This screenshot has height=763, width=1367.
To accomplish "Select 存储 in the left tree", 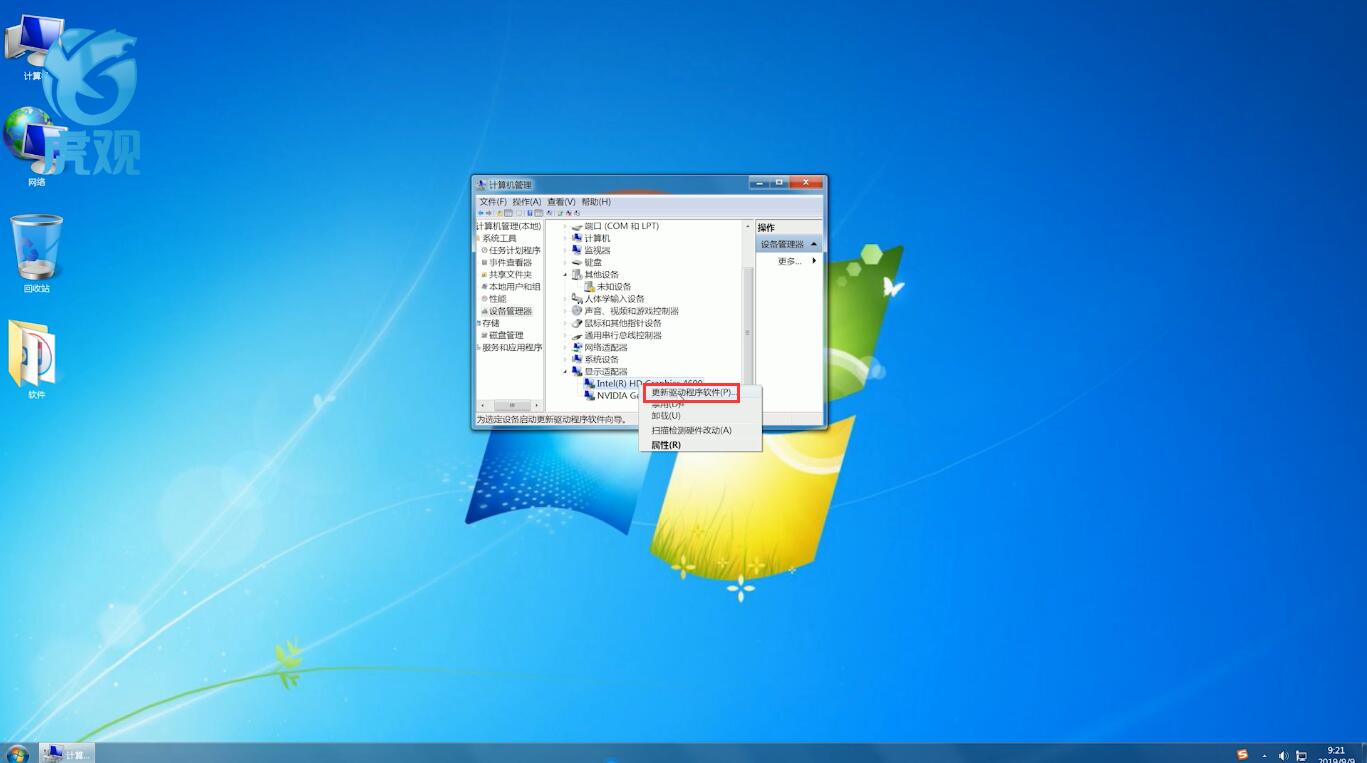I will tap(490, 323).
